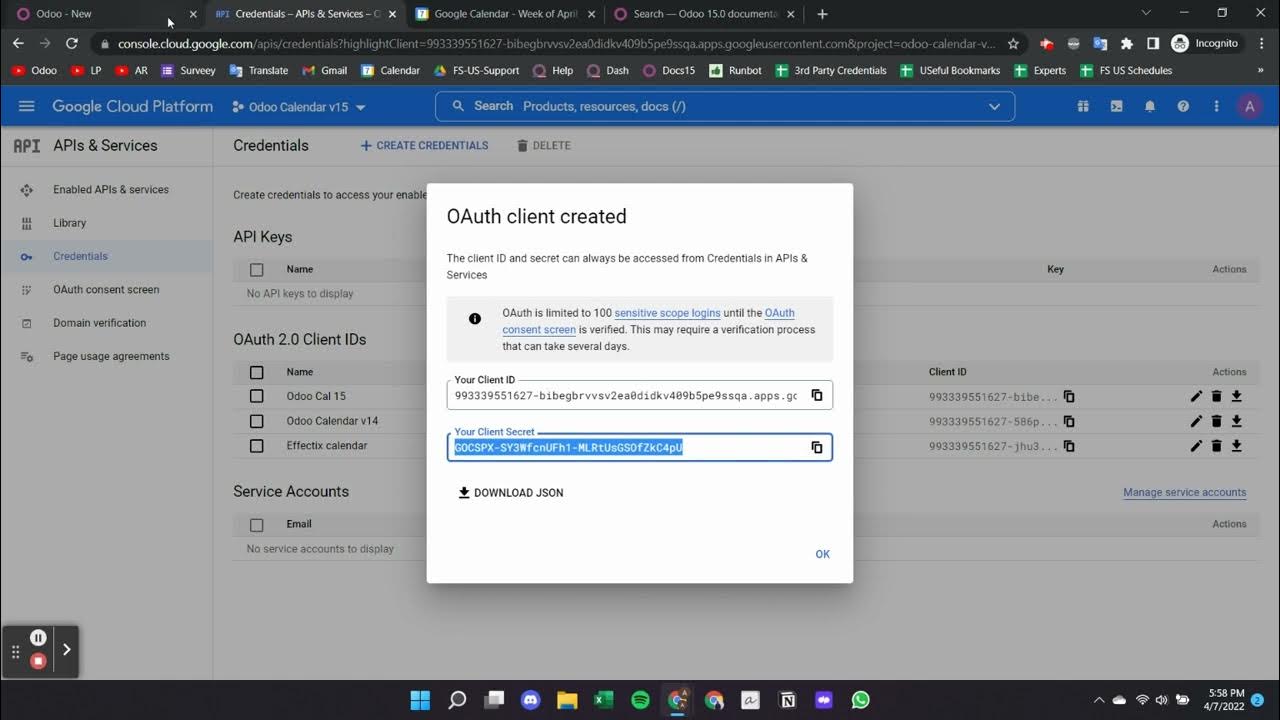1280x720 pixels.
Task: Open the Windows Start menu
Action: click(x=420, y=700)
